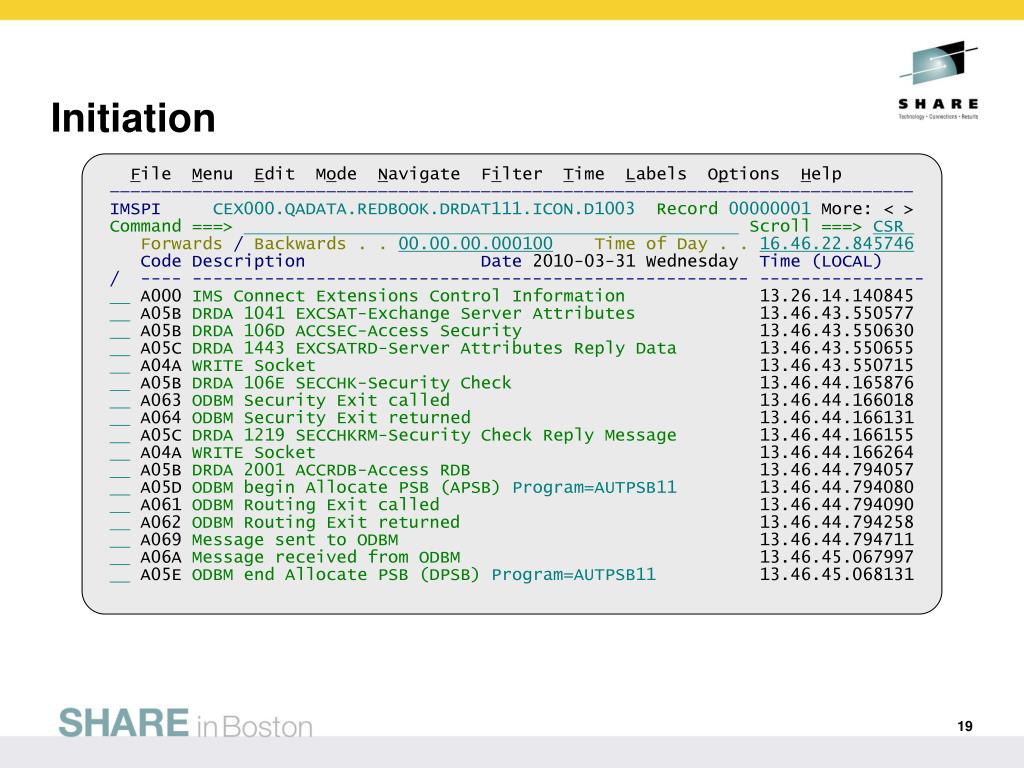Image resolution: width=1024 pixels, height=768 pixels.
Task: Select the ODBM Security Exit returned record
Action: [x=511, y=418]
